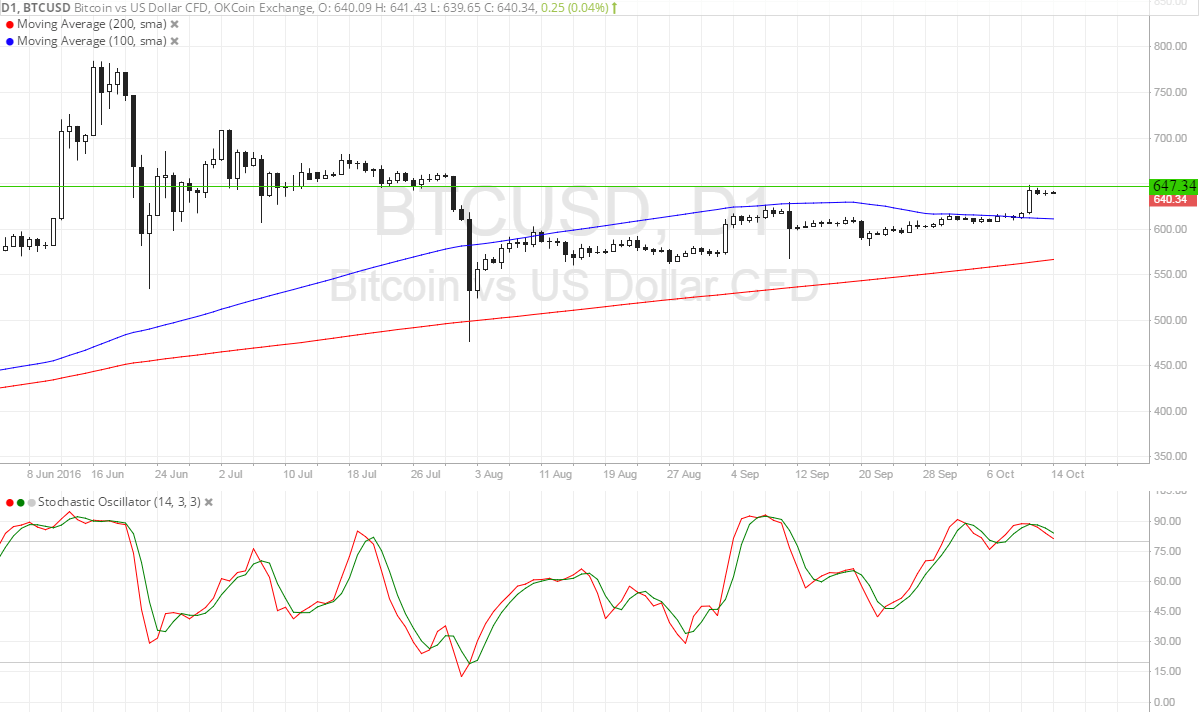Click the 800.00 price axis label

coord(1171,47)
